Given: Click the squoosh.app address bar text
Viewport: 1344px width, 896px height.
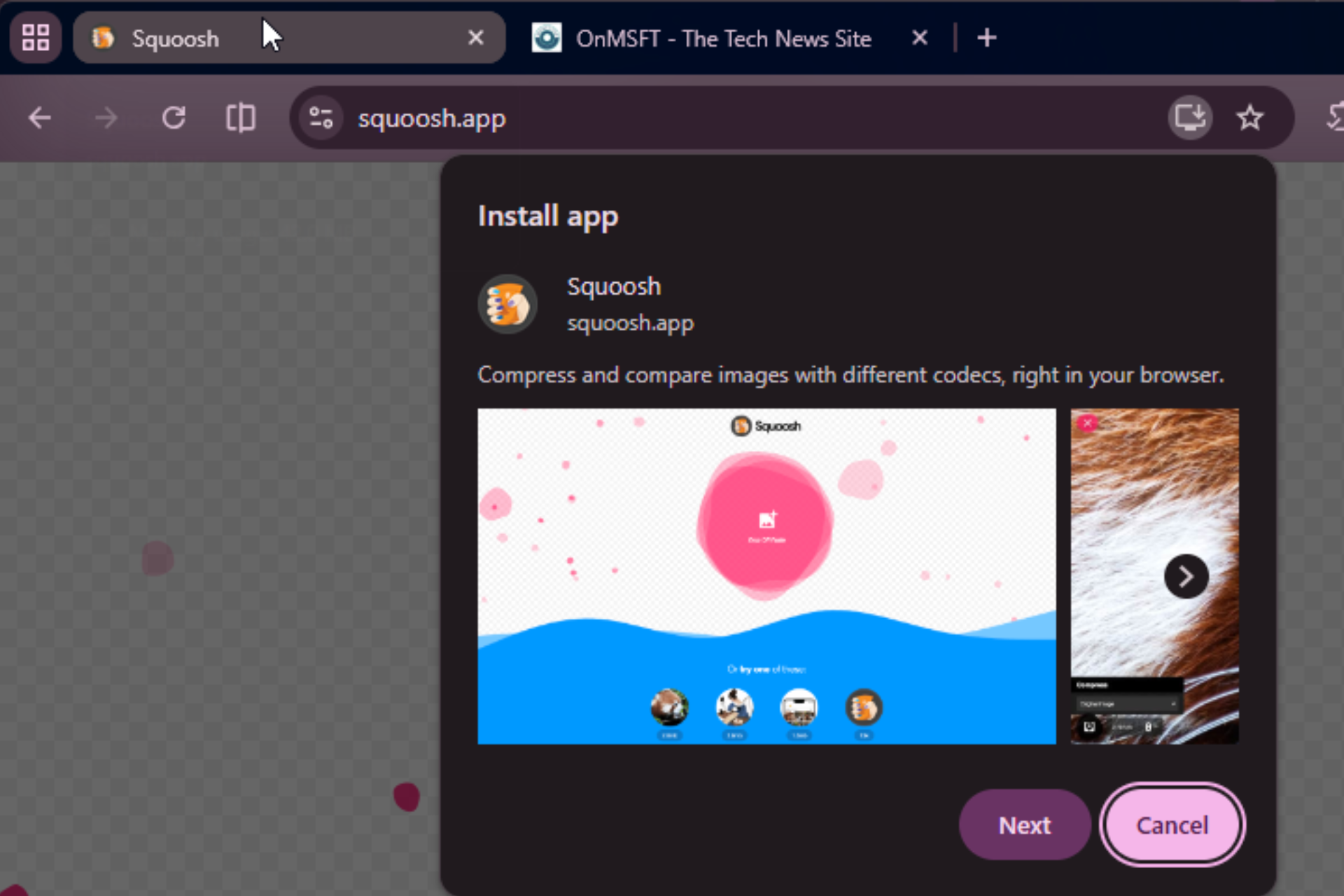Looking at the screenshot, I should pos(432,118).
